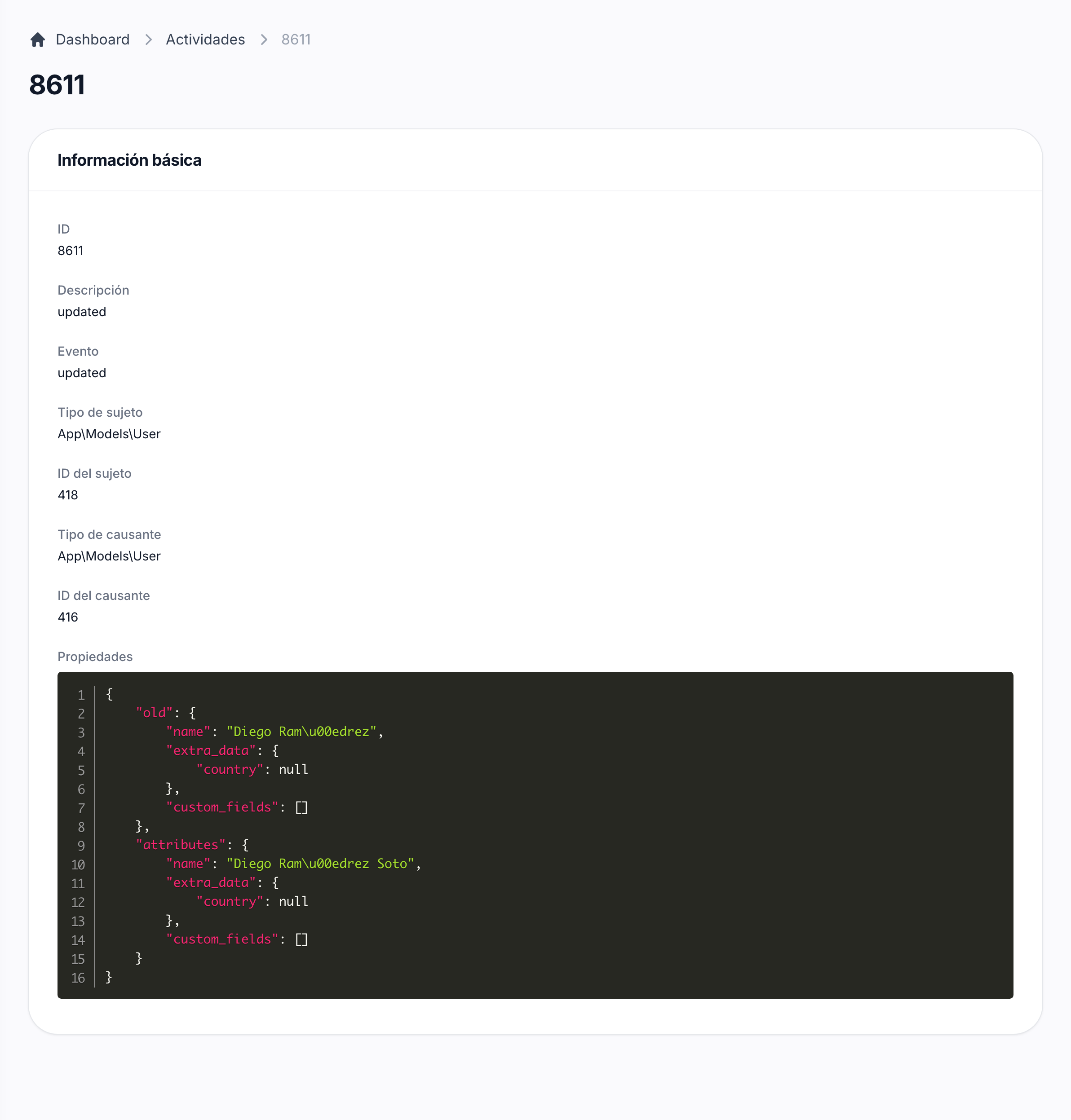Open the Dashboard breadcrumb link
This screenshot has height=1120, width=1071.
[93, 40]
